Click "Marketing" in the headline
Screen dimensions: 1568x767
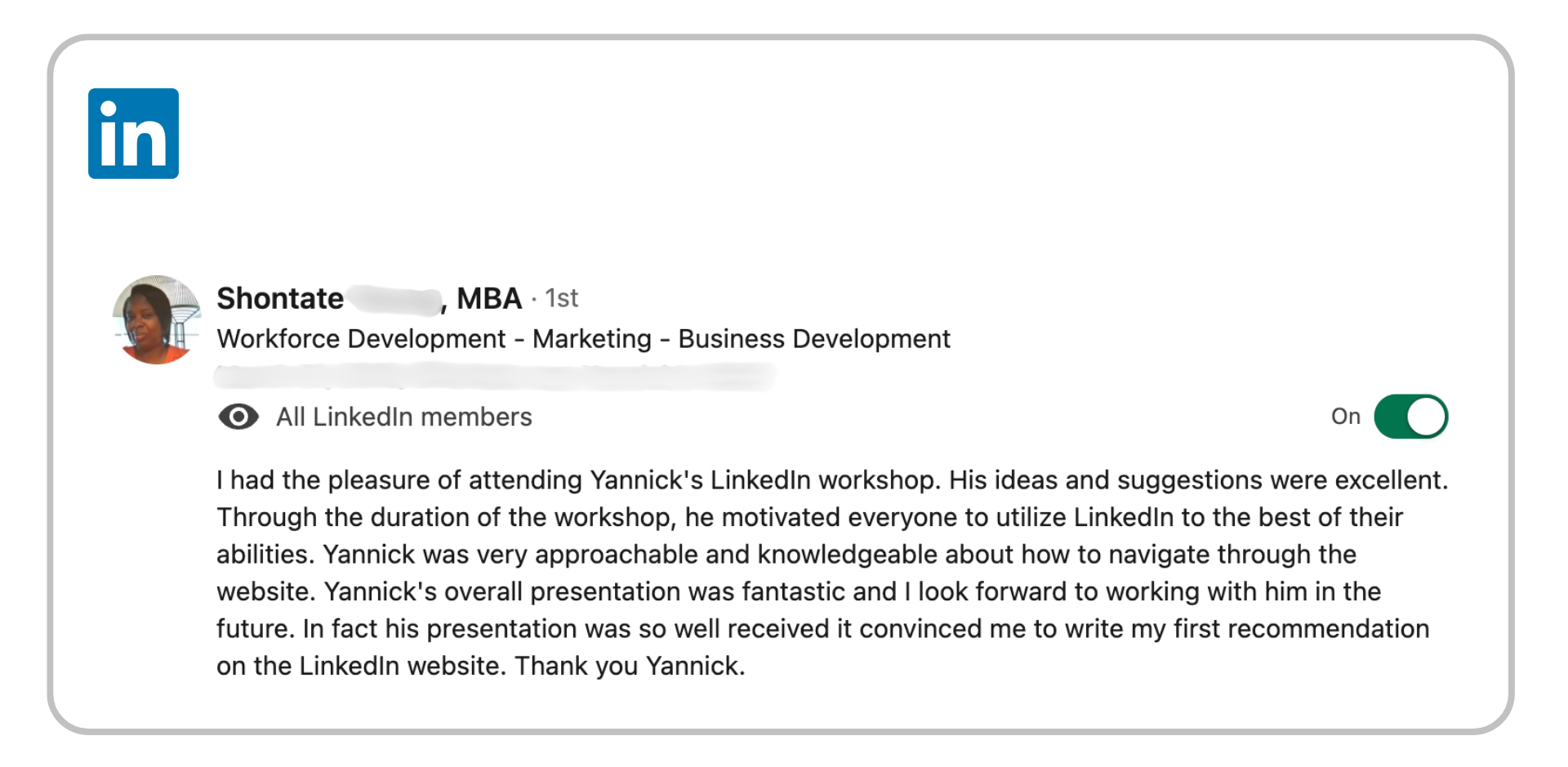(592, 339)
